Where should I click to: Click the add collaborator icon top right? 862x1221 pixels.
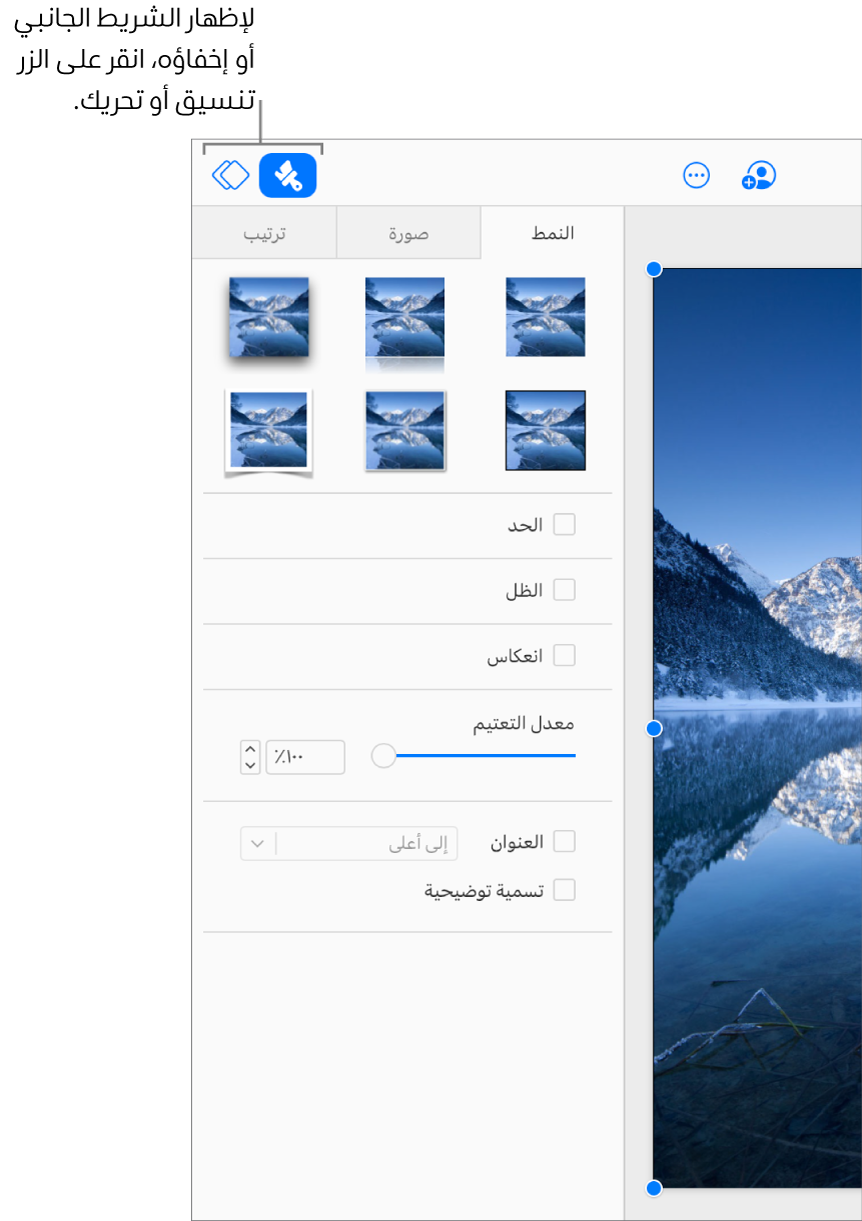tap(758, 175)
